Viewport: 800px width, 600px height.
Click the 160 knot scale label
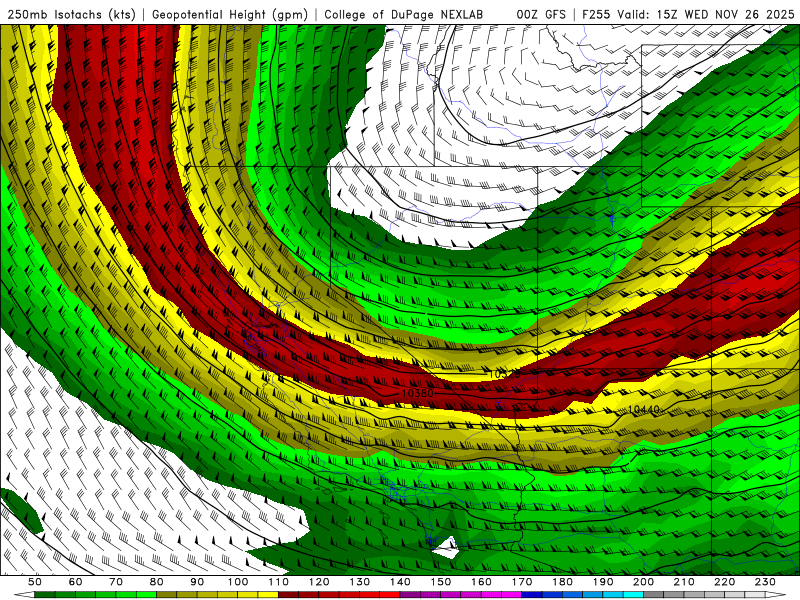click(481, 582)
